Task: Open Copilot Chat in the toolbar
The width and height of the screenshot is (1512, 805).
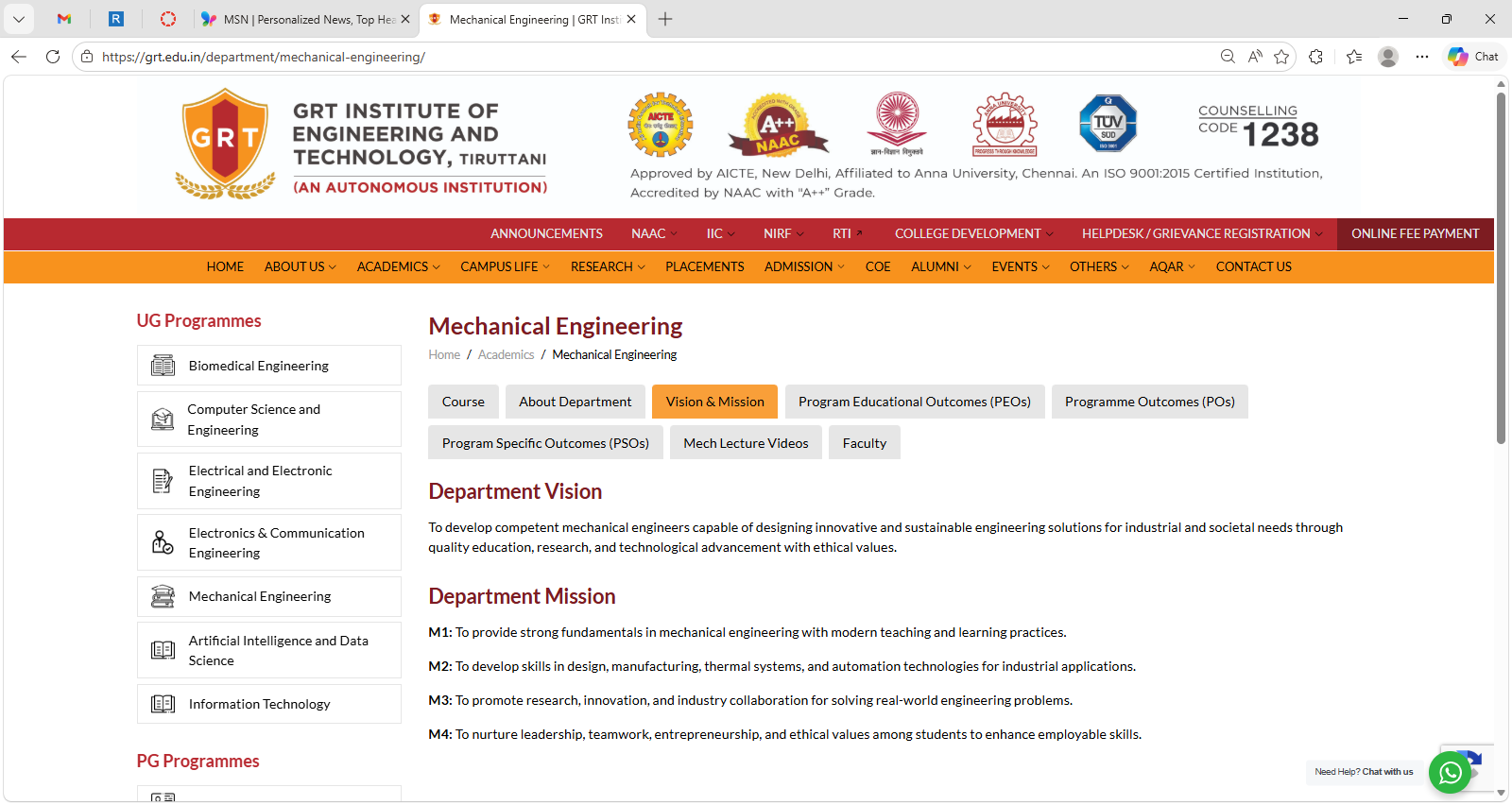Action: pos(1473,57)
